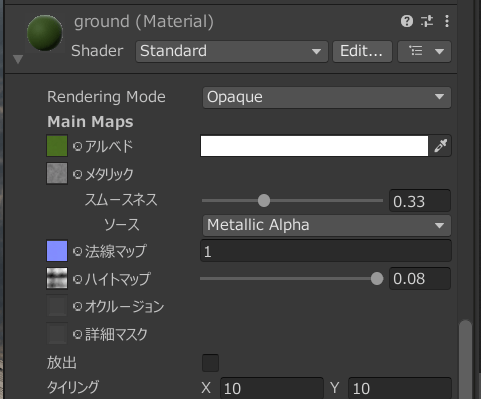Activate the Albedo eyedropper color picker

pos(440,146)
